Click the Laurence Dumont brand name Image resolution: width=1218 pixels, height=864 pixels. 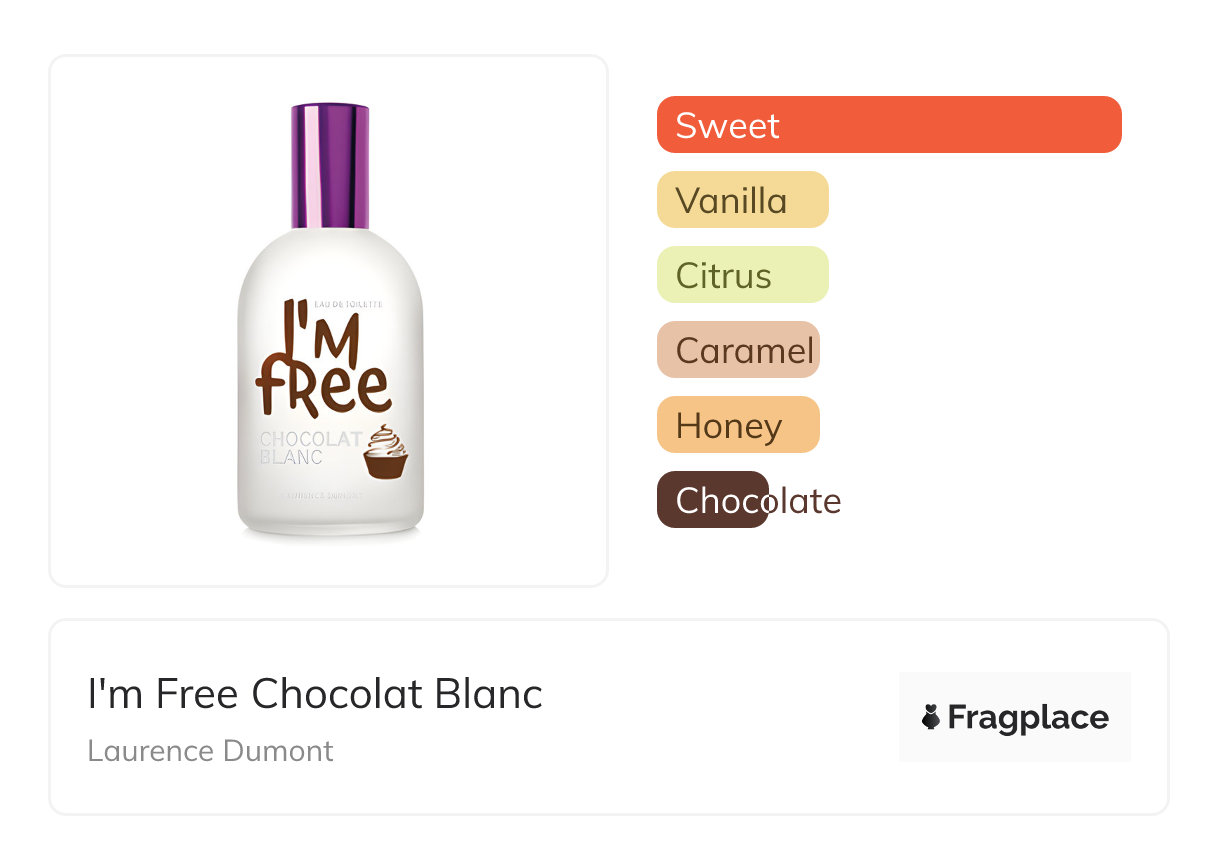tap(210, 751)
